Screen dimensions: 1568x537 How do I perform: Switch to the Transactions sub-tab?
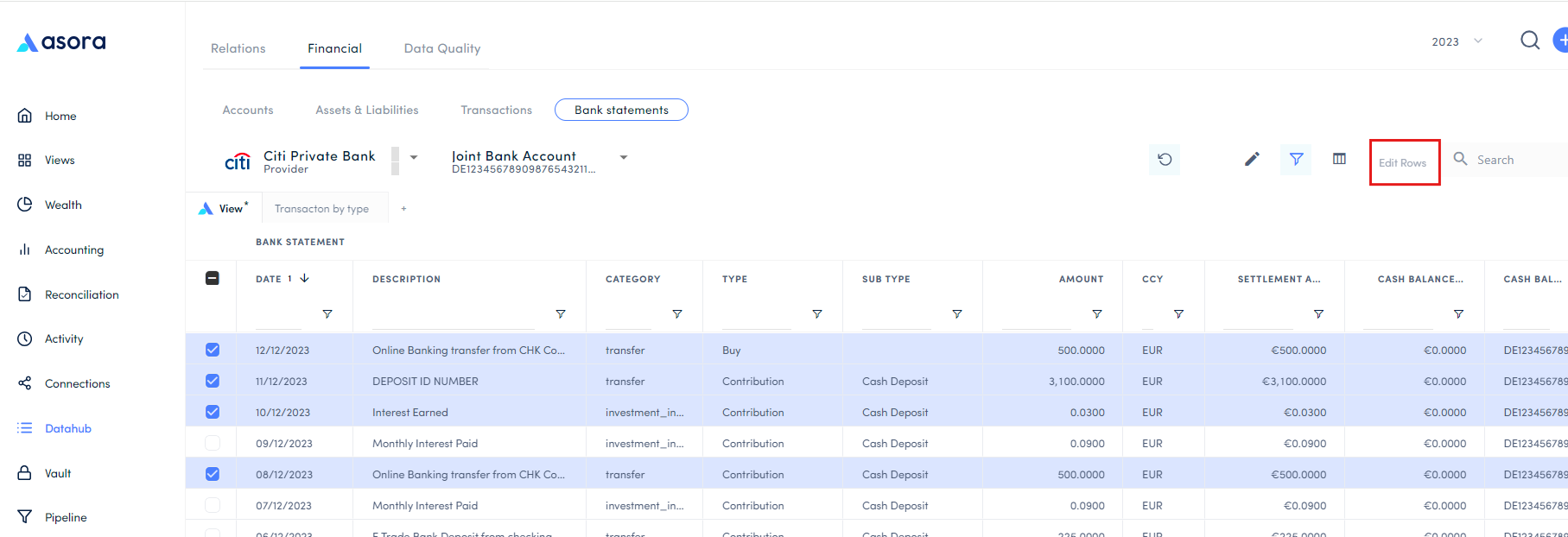click(x=496, y=110)
